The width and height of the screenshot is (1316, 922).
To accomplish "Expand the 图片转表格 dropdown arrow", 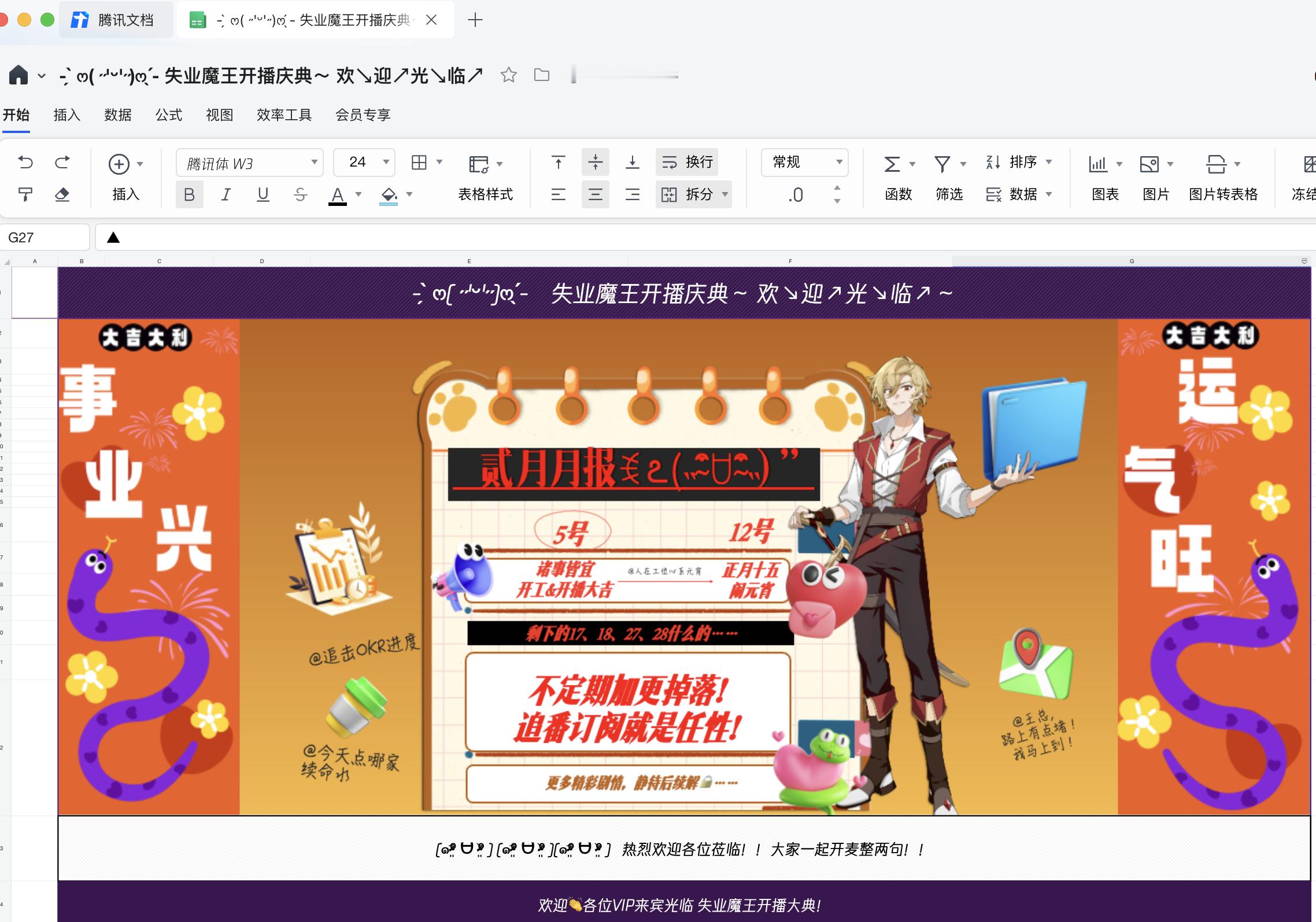I will click(1237, 164).
